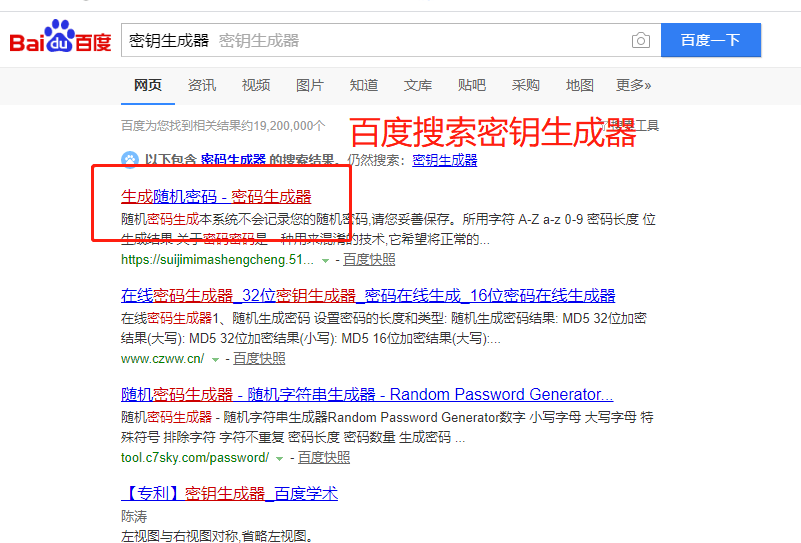Select the 贴吧 tab
801x543 pixels.
pos(472,85)
